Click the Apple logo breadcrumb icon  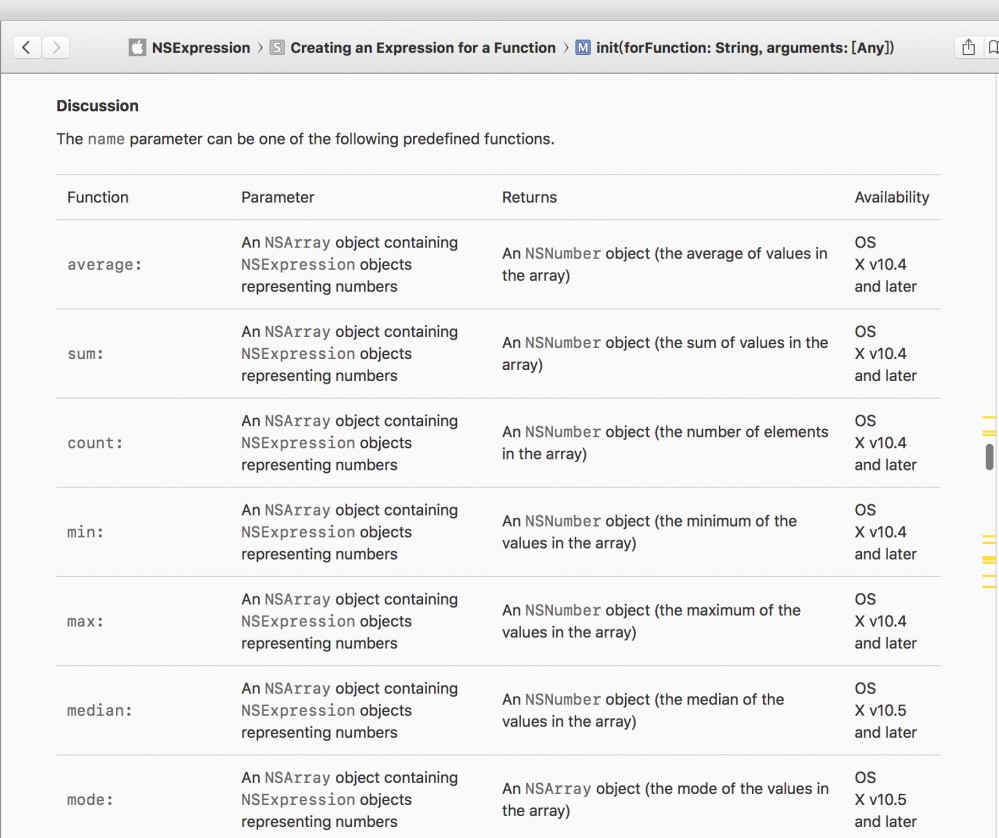137,47
